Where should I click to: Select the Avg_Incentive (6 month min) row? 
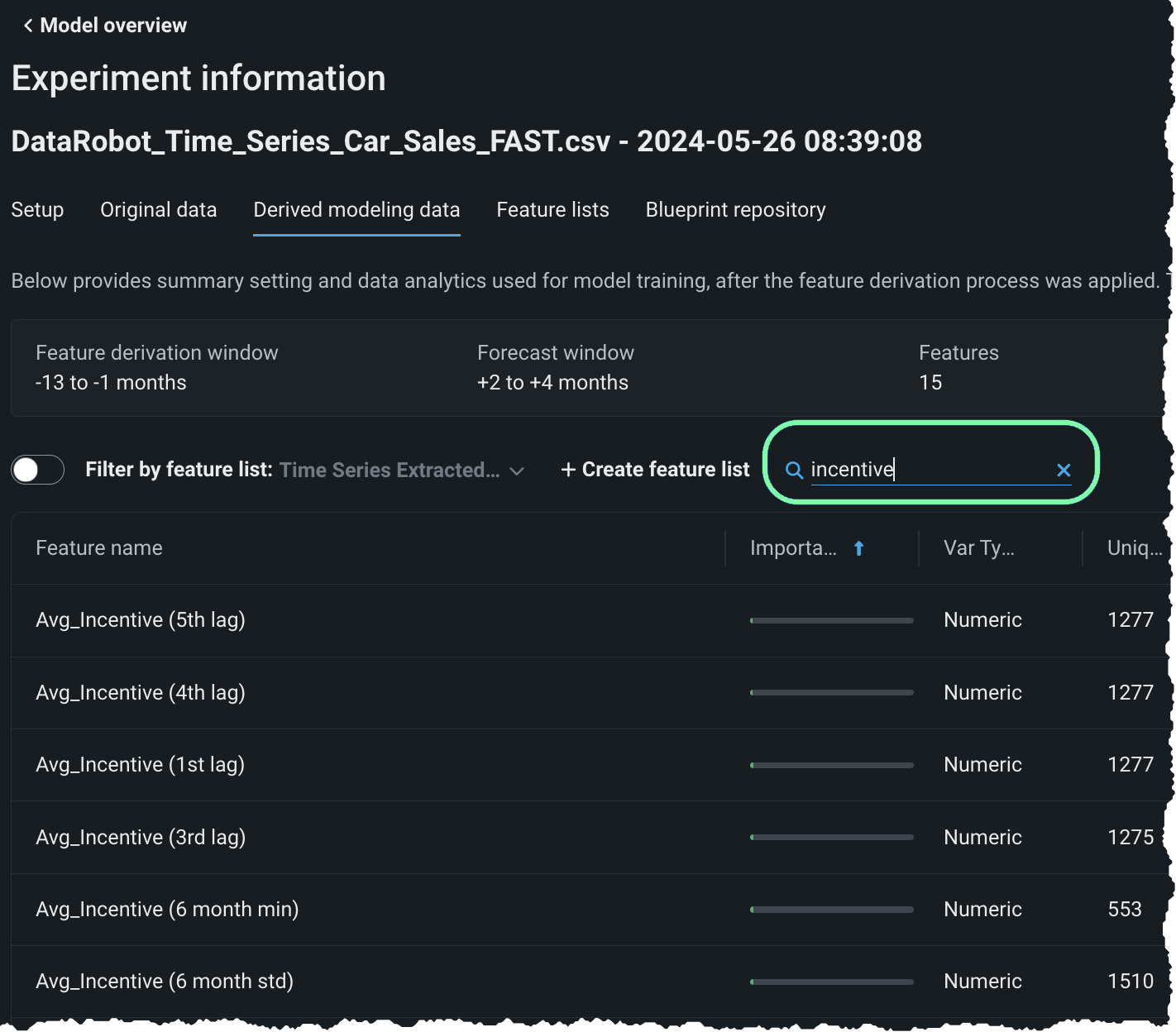[167, 910]
